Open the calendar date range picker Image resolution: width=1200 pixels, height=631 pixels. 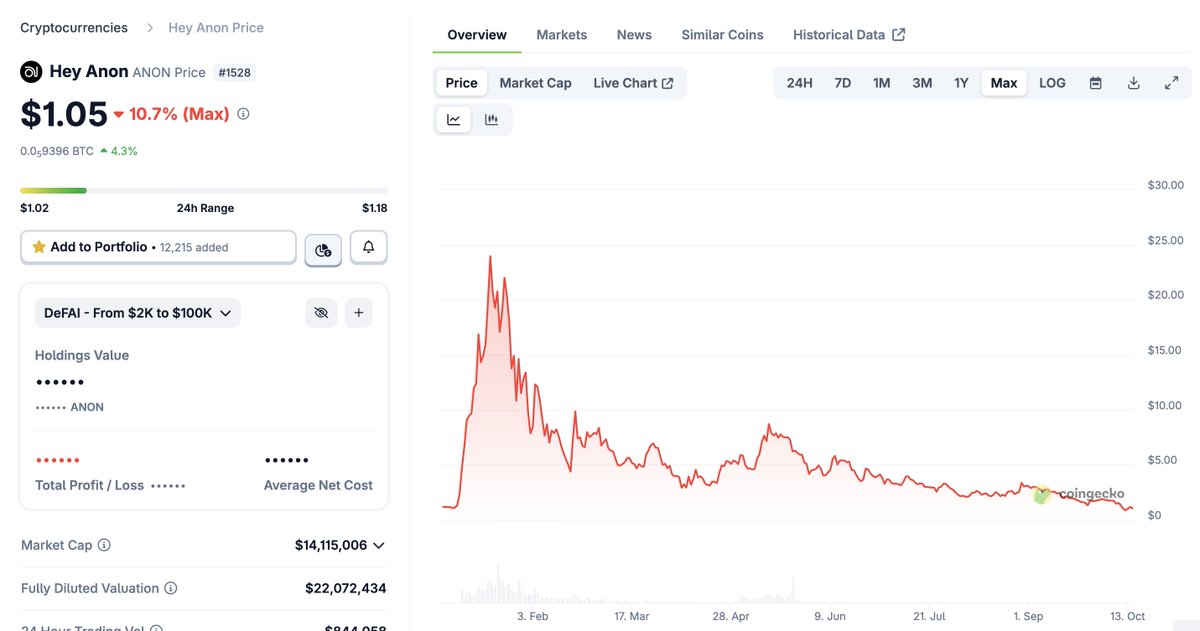tap(1095, 83)
